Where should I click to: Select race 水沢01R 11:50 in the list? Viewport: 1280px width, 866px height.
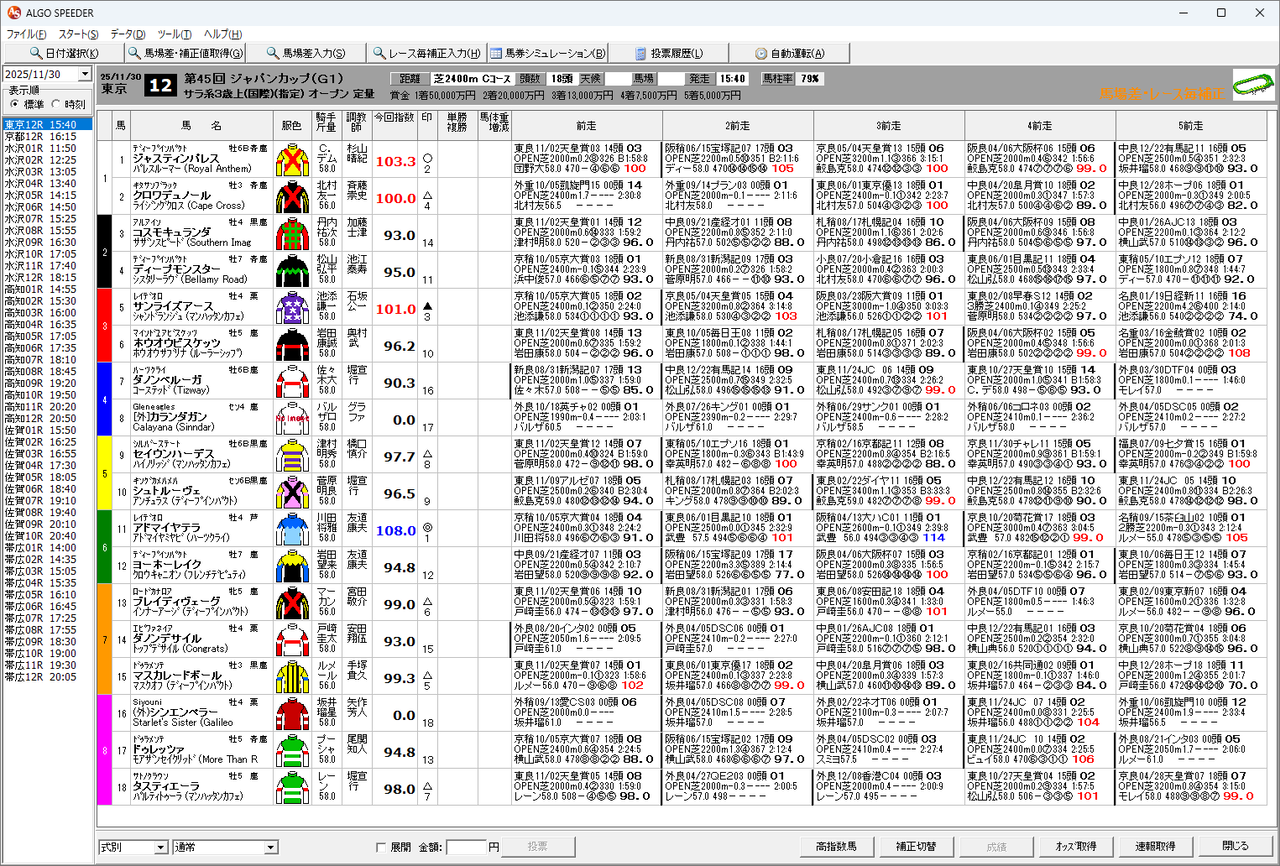pyautogui.click(x=47, y=148)
